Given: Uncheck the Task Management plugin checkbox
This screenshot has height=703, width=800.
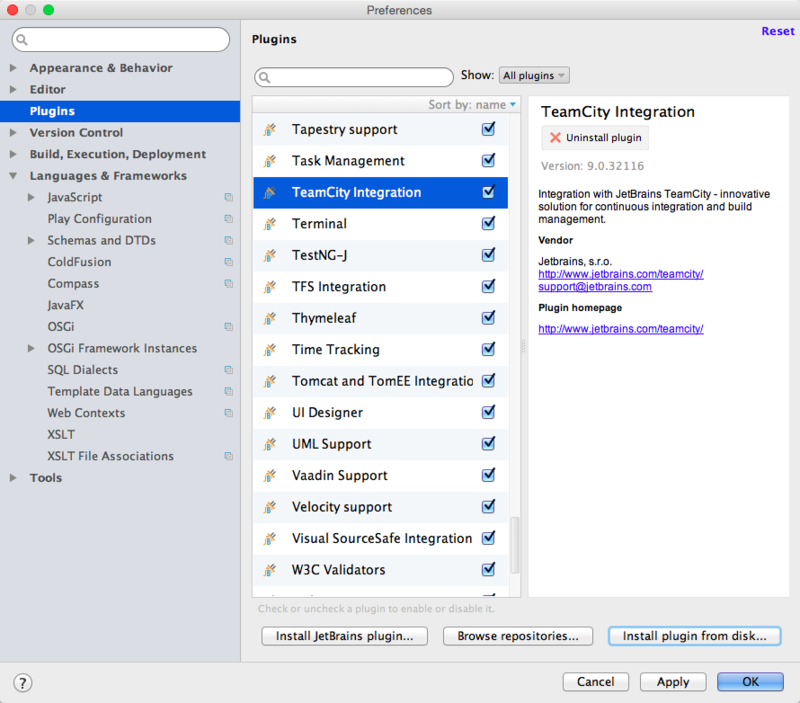Looking at the screenshot, I should [488, 161].
